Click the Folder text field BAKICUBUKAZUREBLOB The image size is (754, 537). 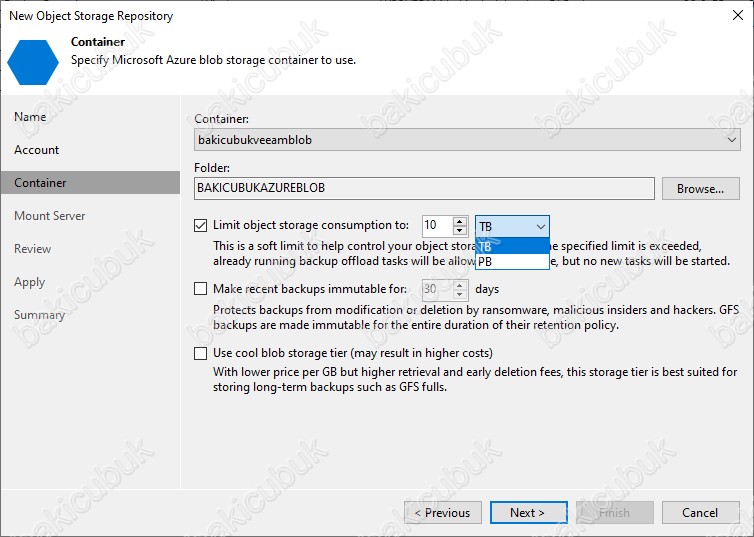point(424,188)
